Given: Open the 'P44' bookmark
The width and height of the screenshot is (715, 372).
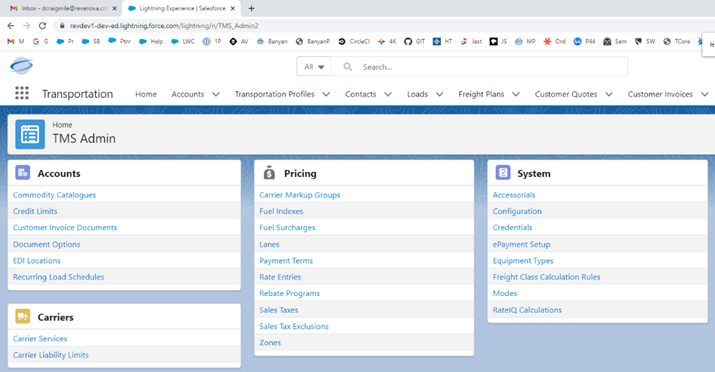Looking at the screenshot, I should [x=585, y=41].
